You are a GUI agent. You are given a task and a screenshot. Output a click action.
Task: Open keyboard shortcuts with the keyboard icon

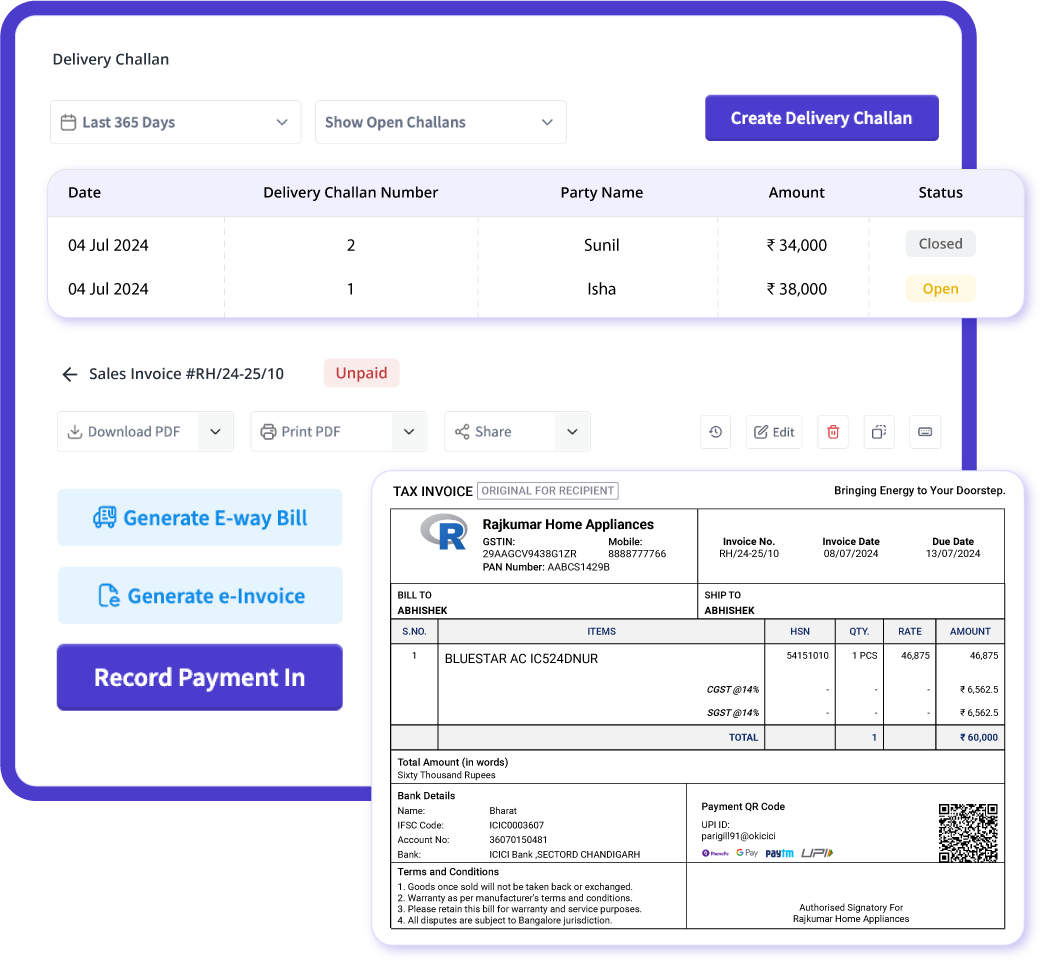pos(925,431)
